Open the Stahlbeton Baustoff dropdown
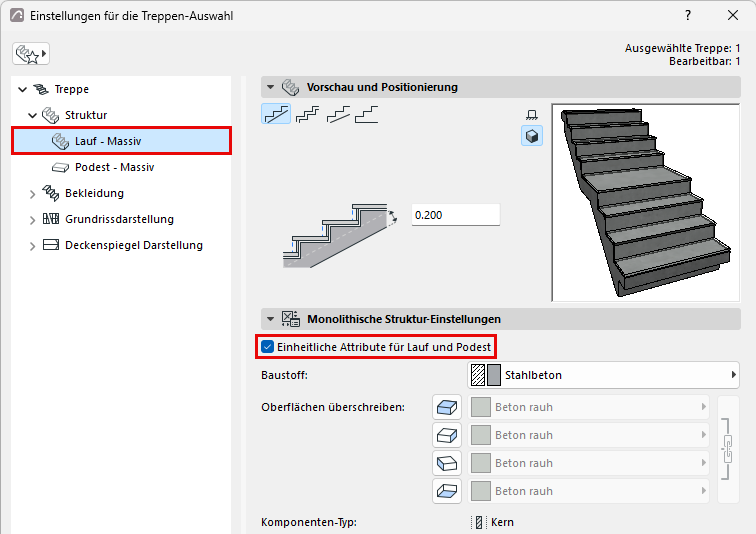 coord(603,375)
